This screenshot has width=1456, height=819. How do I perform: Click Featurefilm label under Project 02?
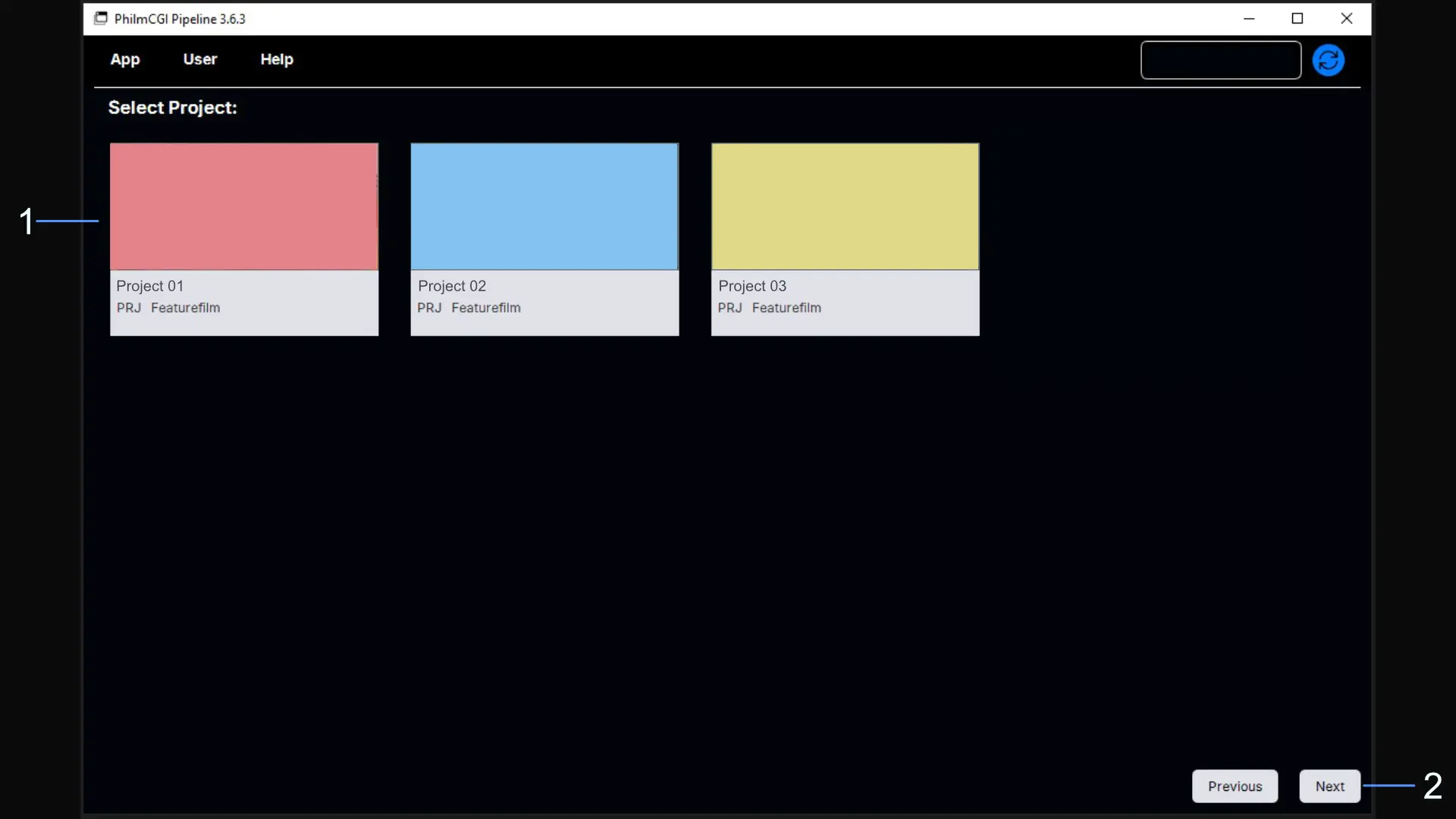486,308
